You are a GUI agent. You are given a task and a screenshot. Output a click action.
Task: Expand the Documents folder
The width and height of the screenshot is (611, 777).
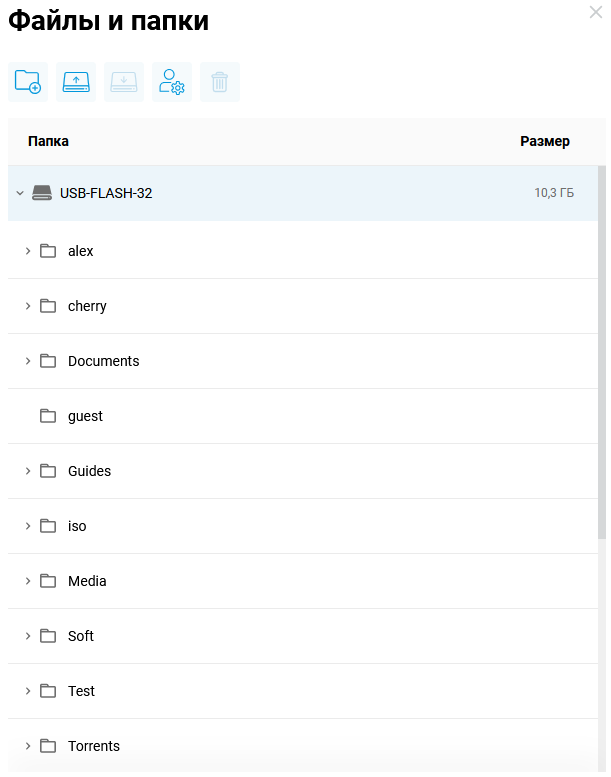click(x=28, y=361)
